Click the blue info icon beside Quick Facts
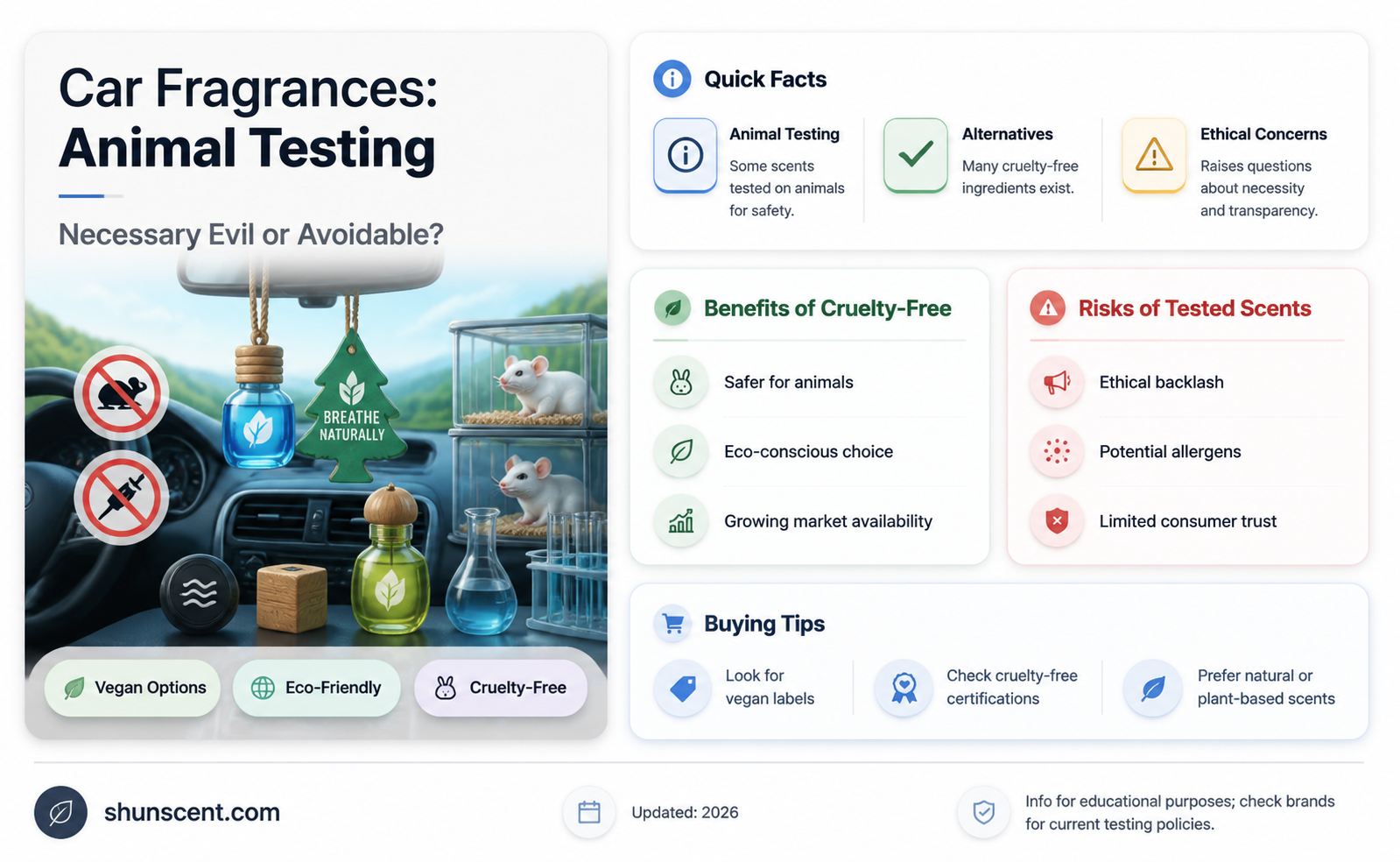Screen dimensions: 1400x862 point(672,80)
